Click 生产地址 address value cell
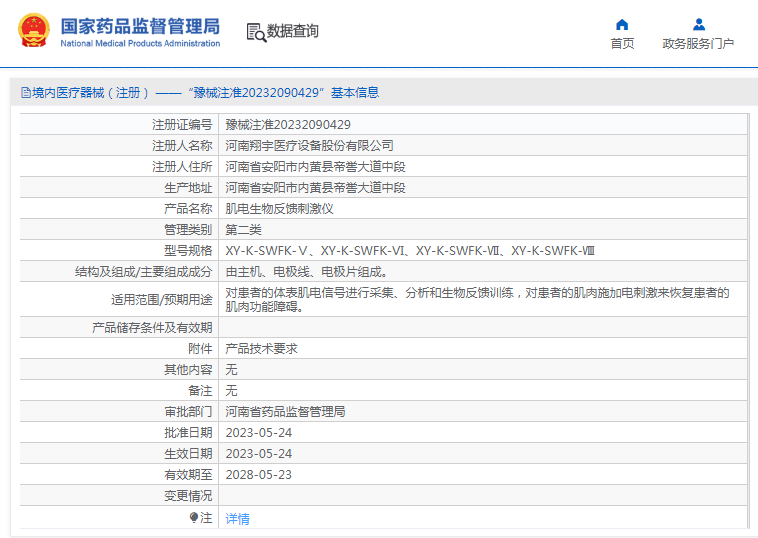Image resolution: width=758 pixels, height=538 pixels. [315, 188]
